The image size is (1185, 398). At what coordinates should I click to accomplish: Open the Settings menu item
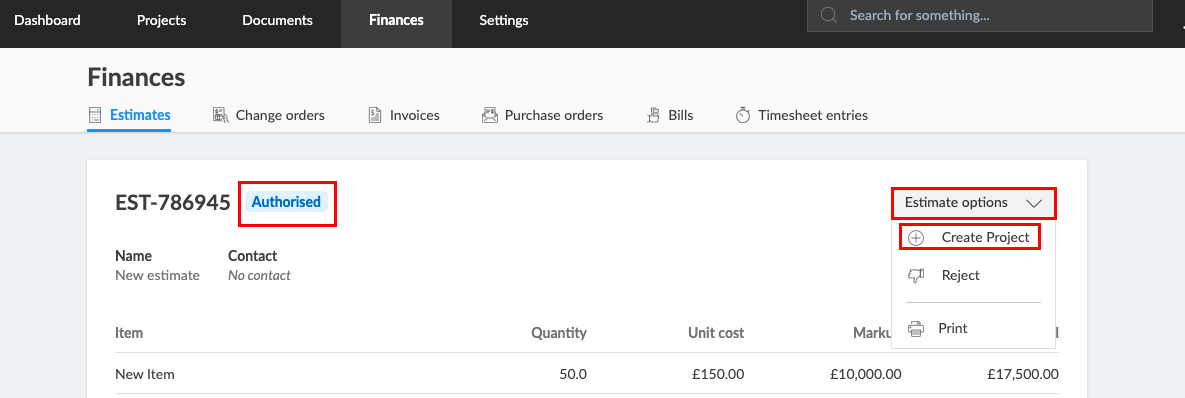[504, 20]
